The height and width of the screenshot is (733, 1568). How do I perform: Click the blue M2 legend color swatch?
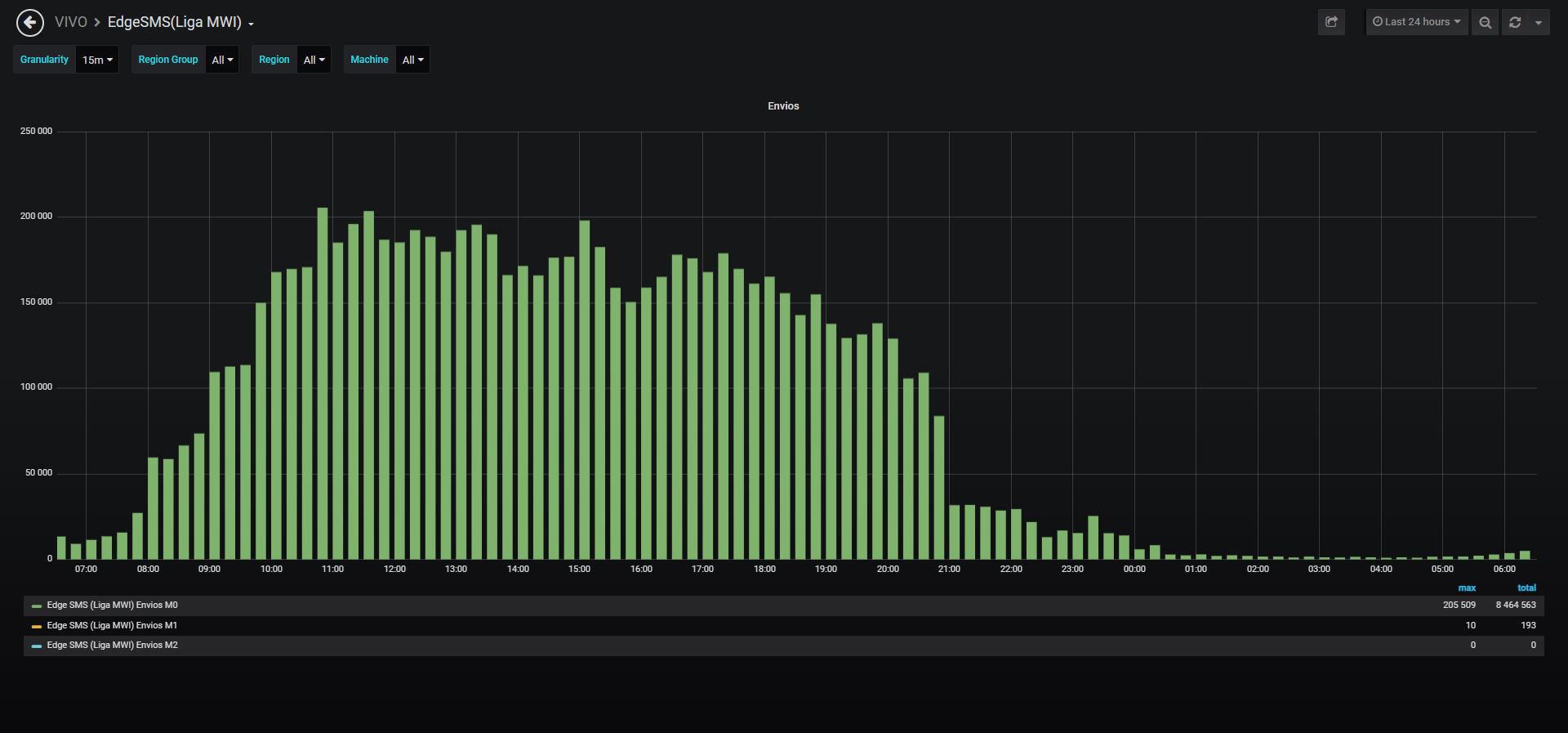tap(36, 646)
